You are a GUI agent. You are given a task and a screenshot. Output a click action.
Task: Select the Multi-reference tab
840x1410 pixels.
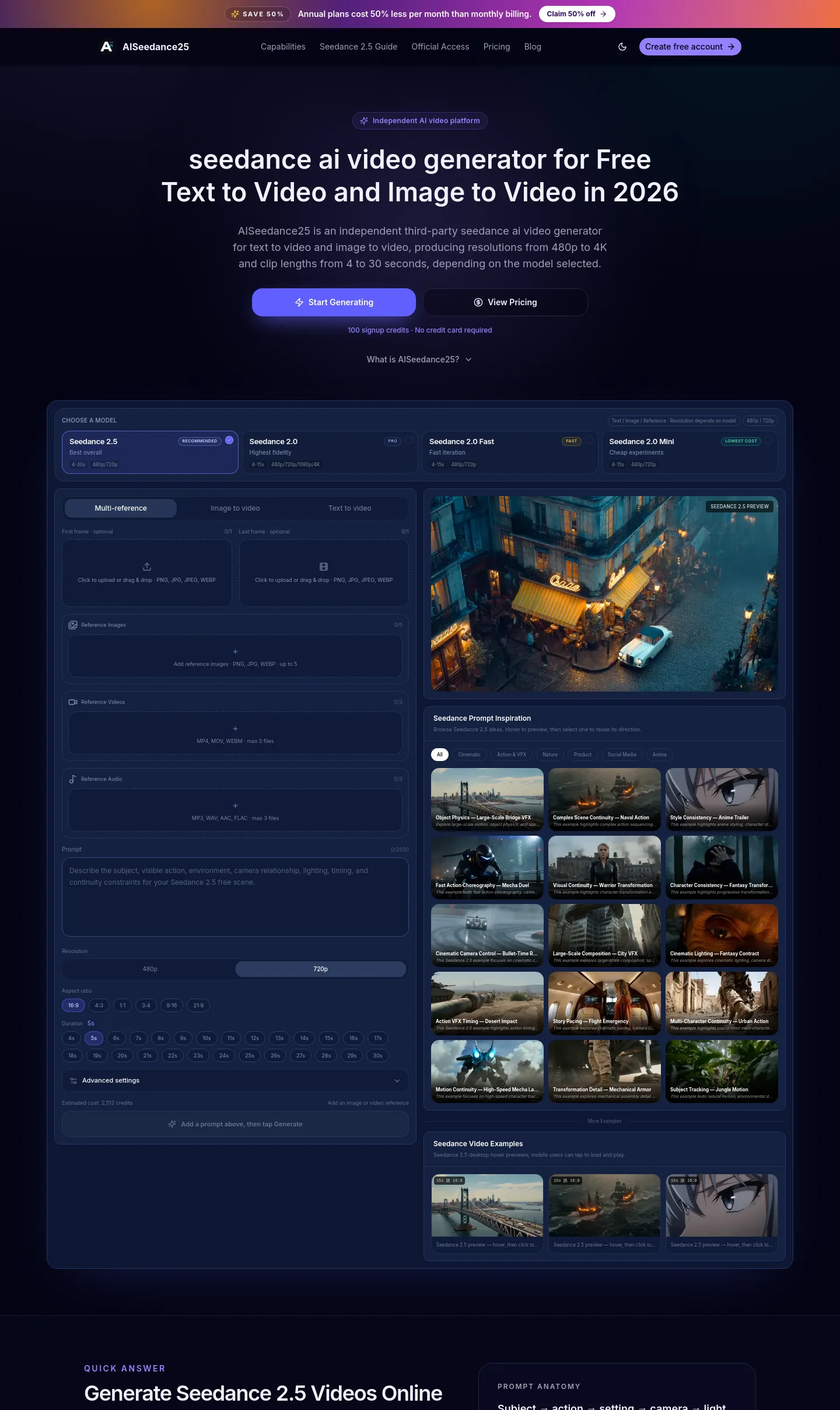(121, 508)
